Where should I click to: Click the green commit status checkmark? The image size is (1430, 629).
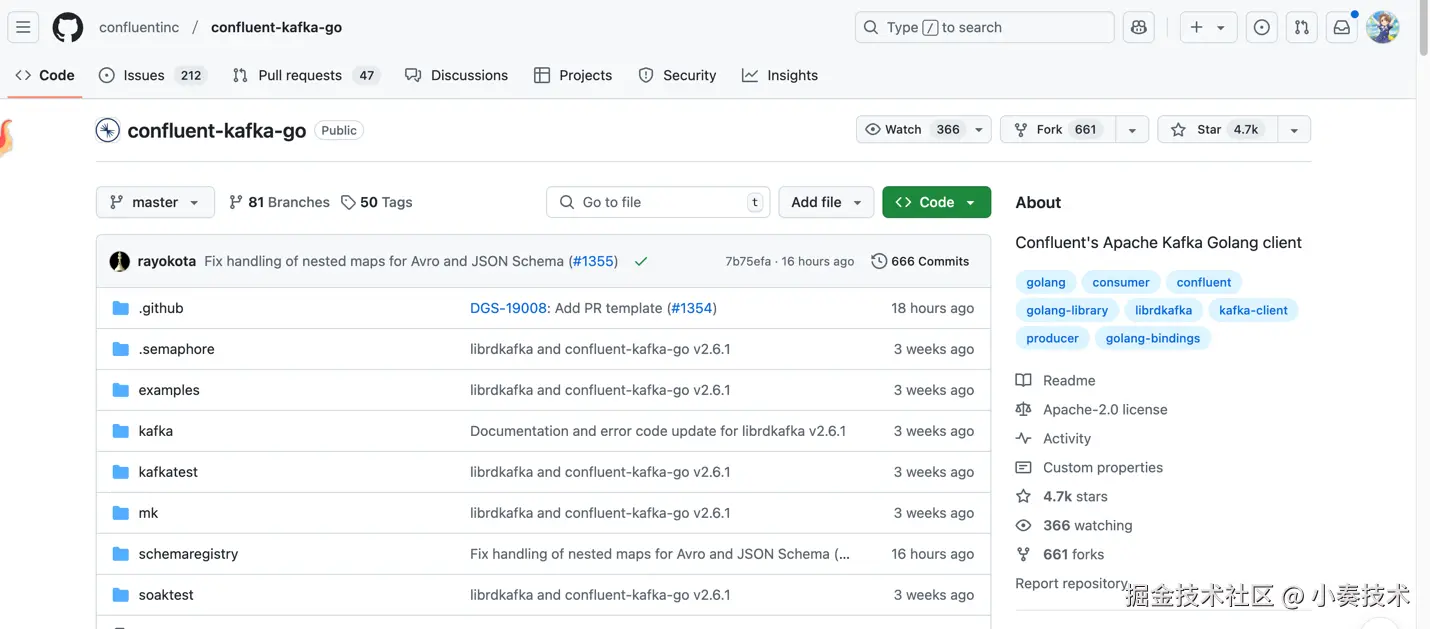click(641, 261)
